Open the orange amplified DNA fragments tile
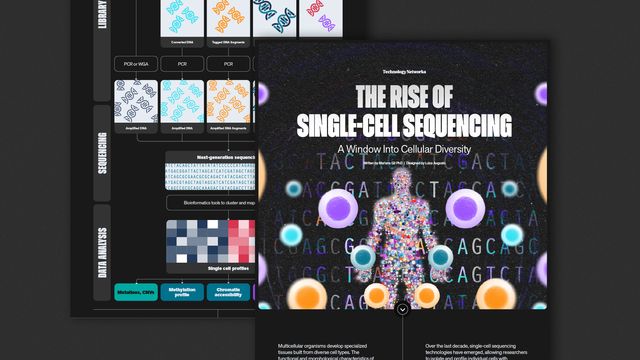The height and width of the screenshot is (360, 640). [228, 102]
